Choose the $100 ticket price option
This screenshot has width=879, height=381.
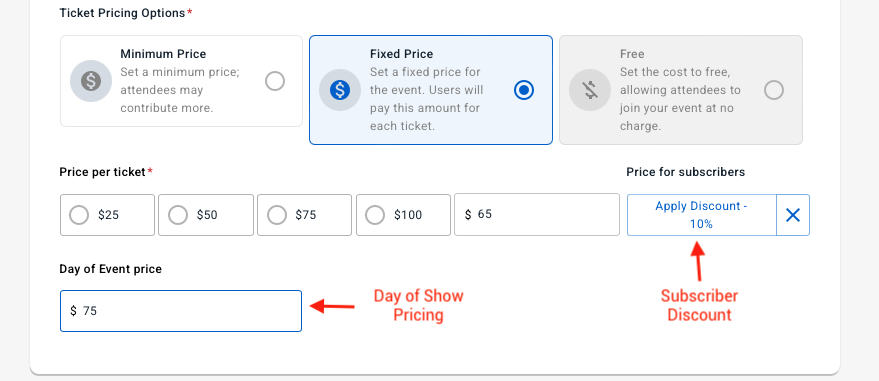[x=403, y=215]
